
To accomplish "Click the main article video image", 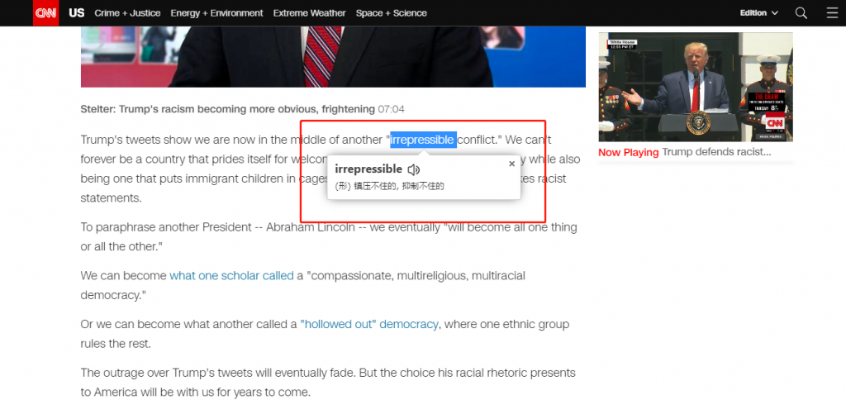I will tap(333, 43).
